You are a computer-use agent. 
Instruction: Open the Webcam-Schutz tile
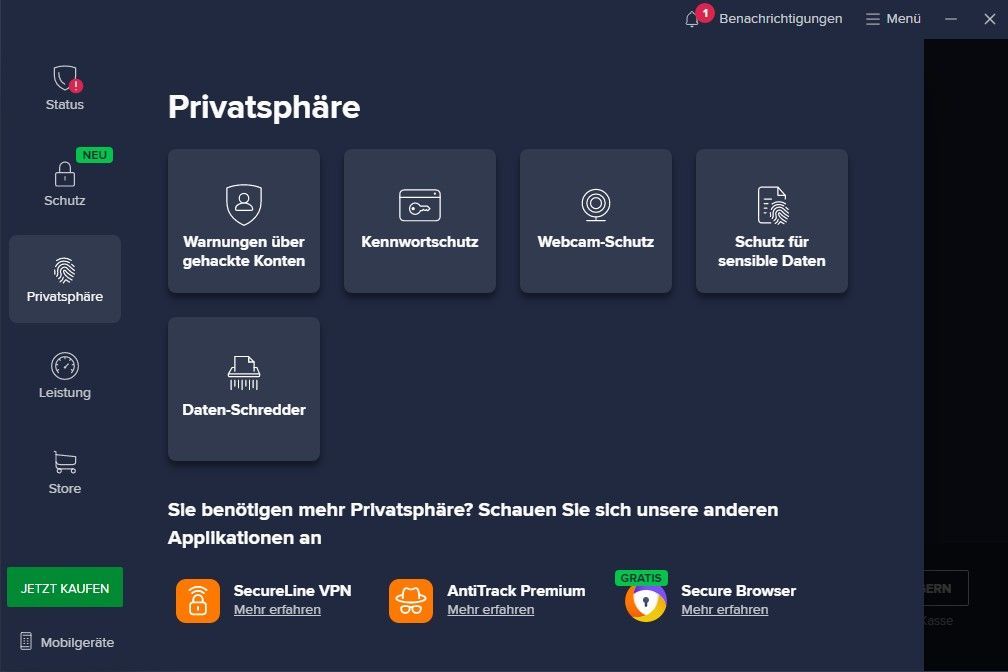pos(596,221)
